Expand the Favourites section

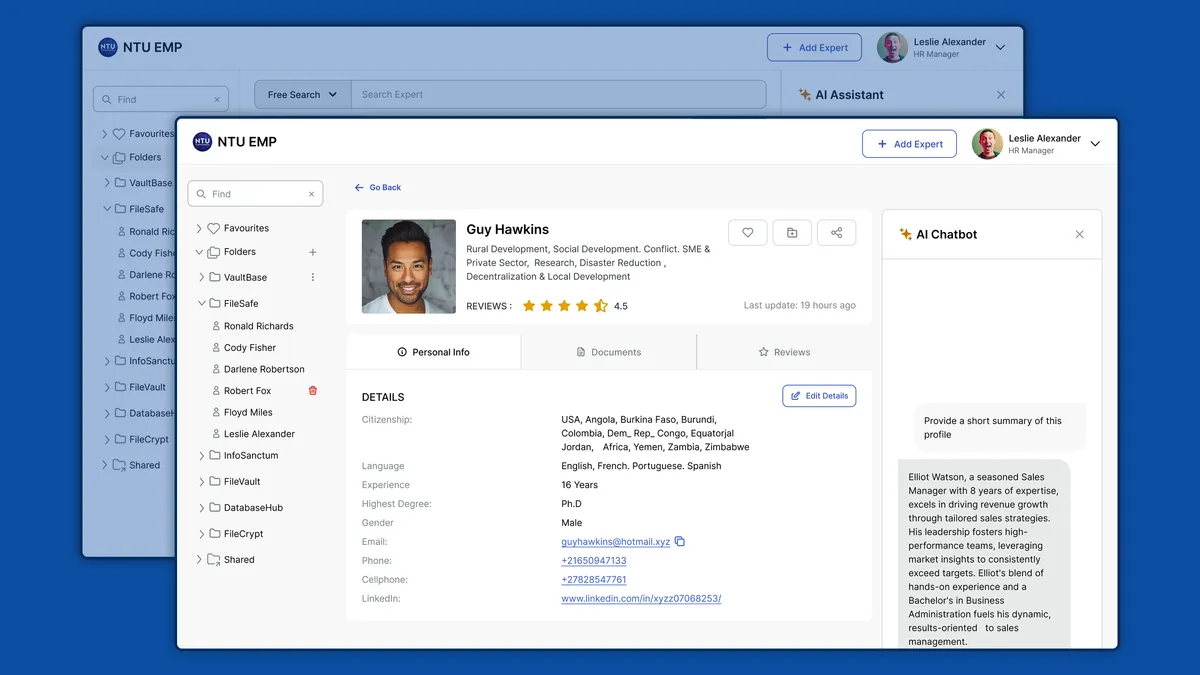pos(199,228)
